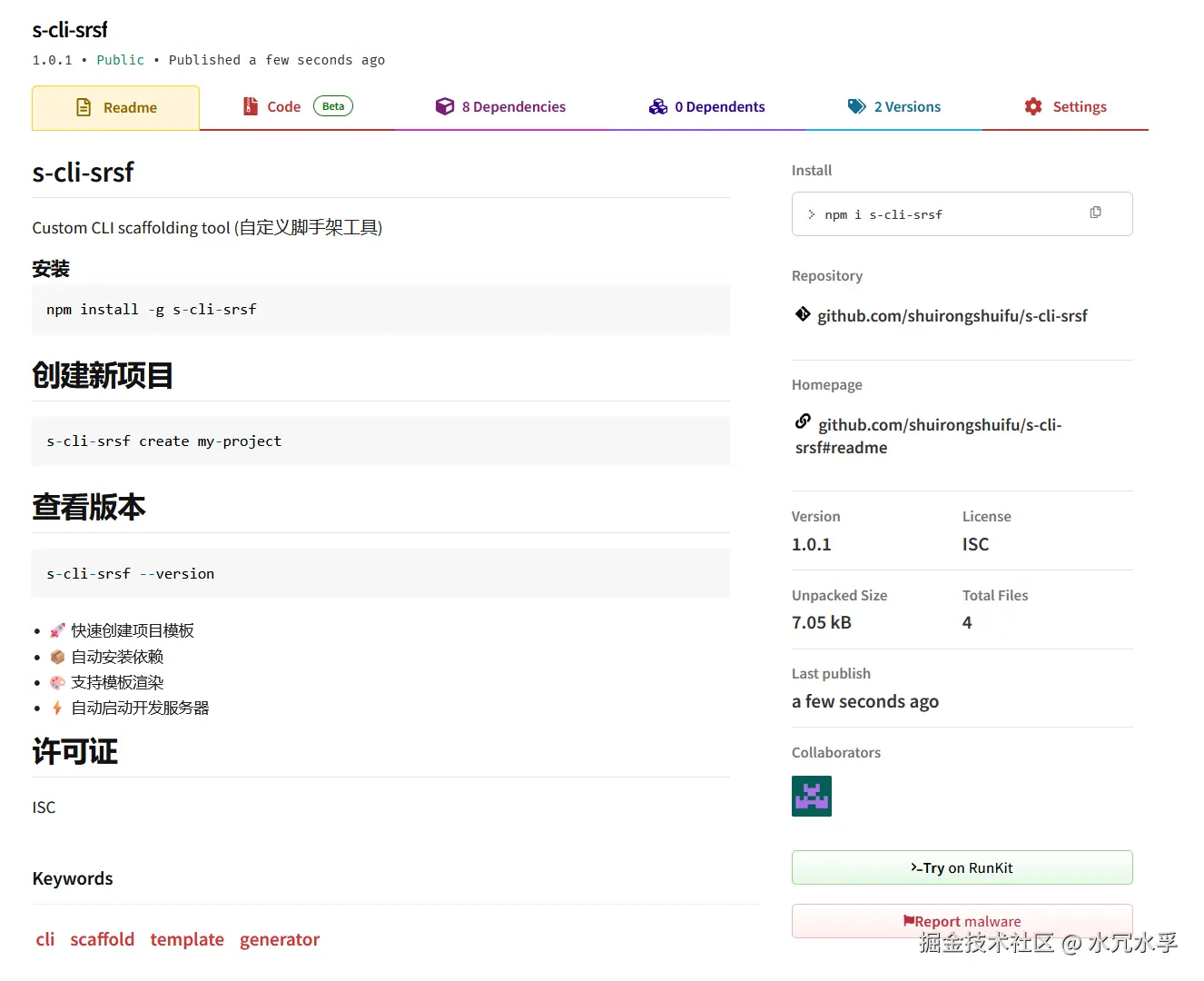Click the 7.05 kB unpacked size value
The width and height of the screenshot is (1204, 981).
(822, 622)
